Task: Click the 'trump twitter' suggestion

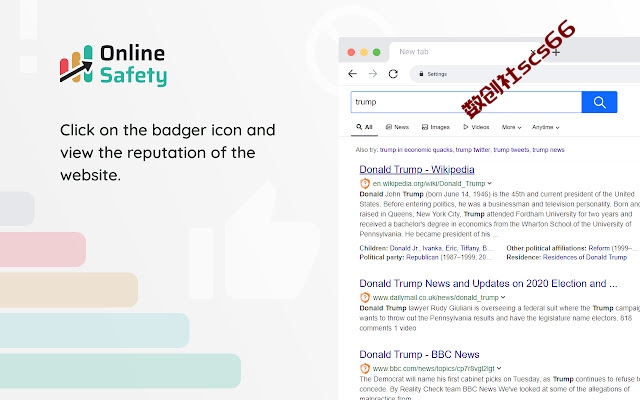Action: (473, 150)
